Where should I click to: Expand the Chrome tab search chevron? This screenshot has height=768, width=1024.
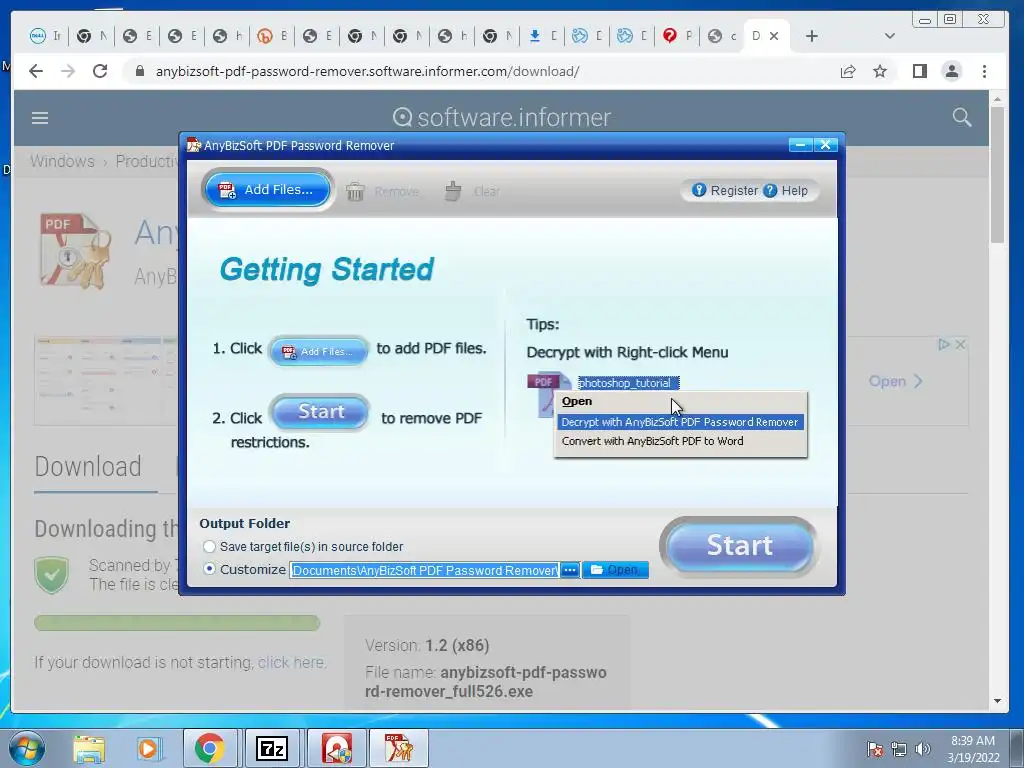(889, 36)
